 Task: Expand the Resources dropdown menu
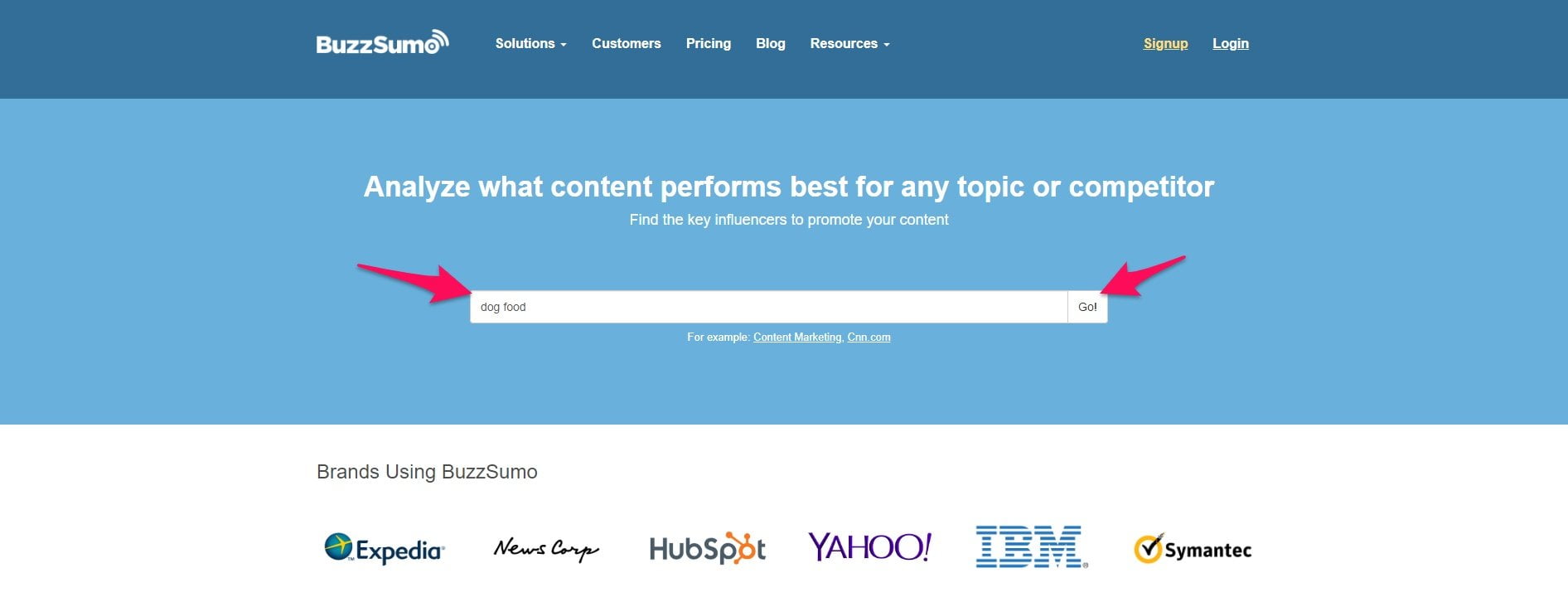coord(849,43)
